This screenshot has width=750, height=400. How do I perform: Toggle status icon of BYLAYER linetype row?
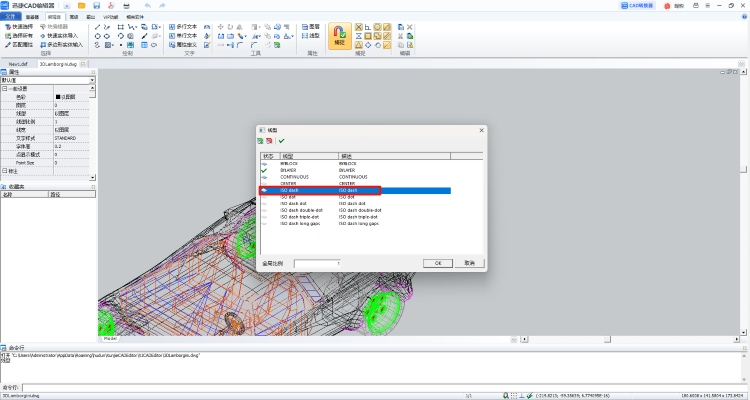coord(264,170)
